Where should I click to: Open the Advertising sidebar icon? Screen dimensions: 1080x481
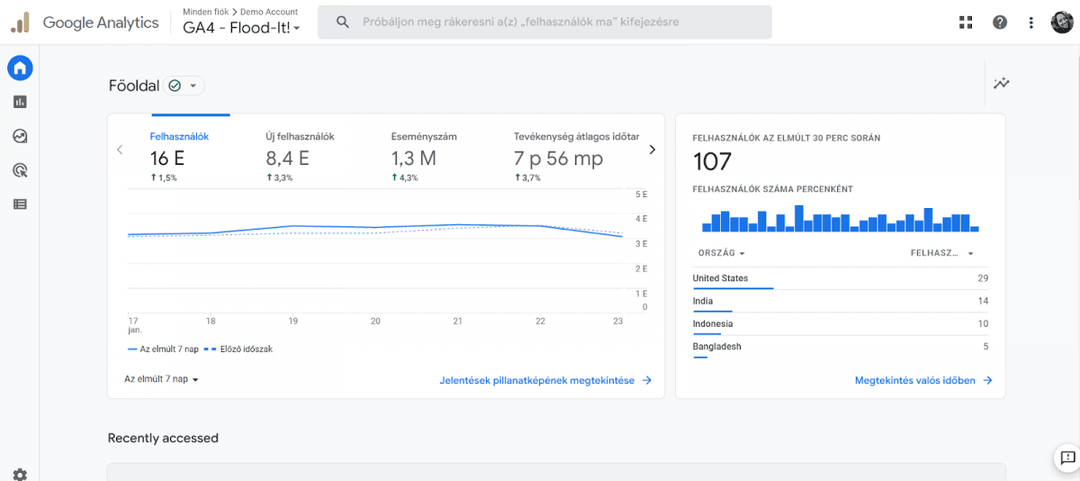(x=20, y=170)
